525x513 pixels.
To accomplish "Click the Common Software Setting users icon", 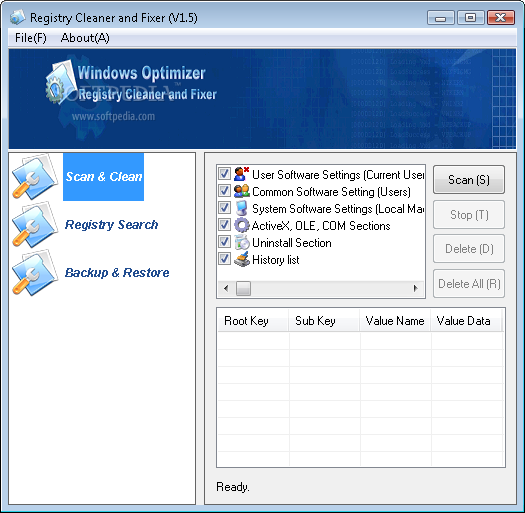I will click(241, 191).
